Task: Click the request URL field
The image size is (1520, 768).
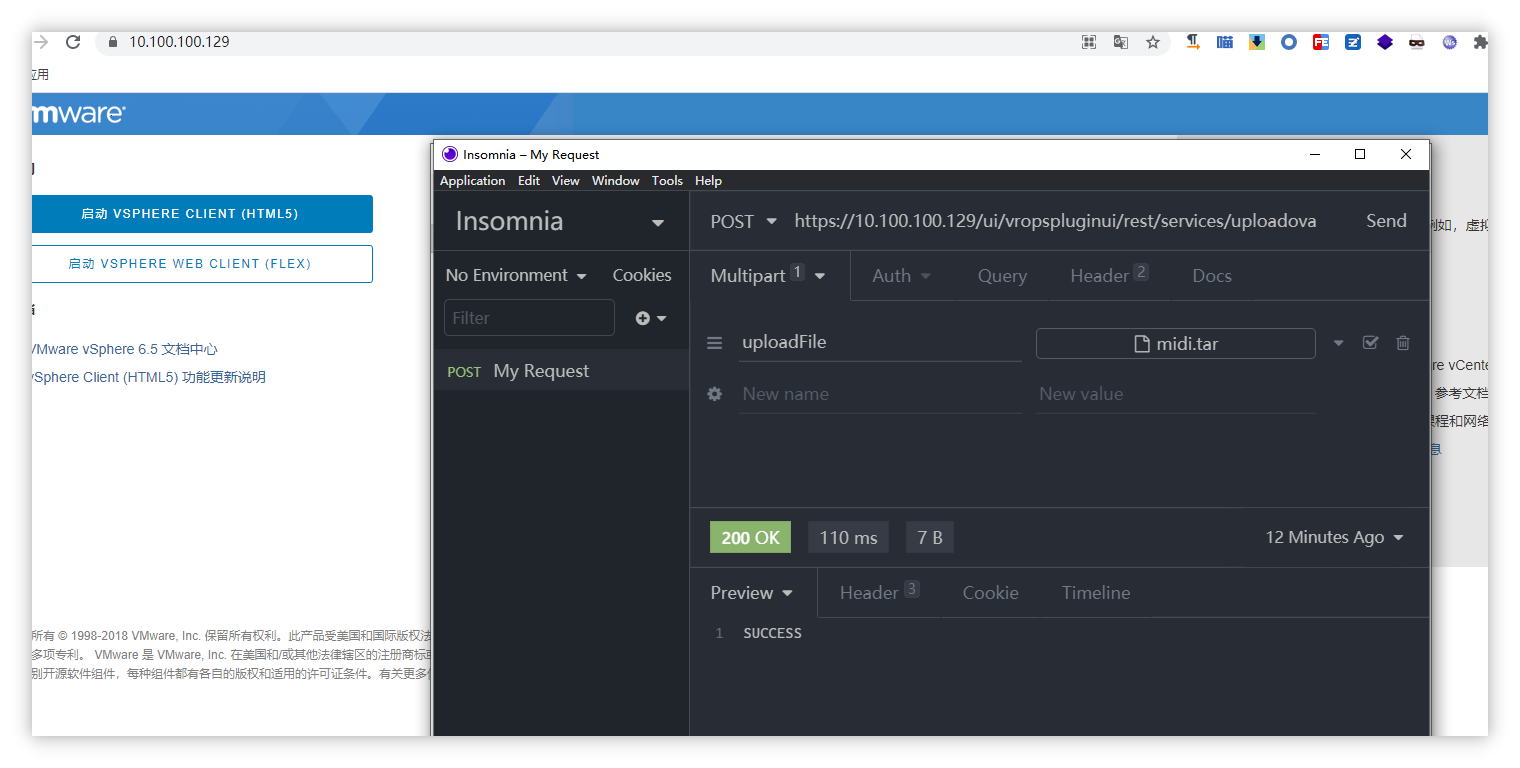Action: click(1055, 221)
